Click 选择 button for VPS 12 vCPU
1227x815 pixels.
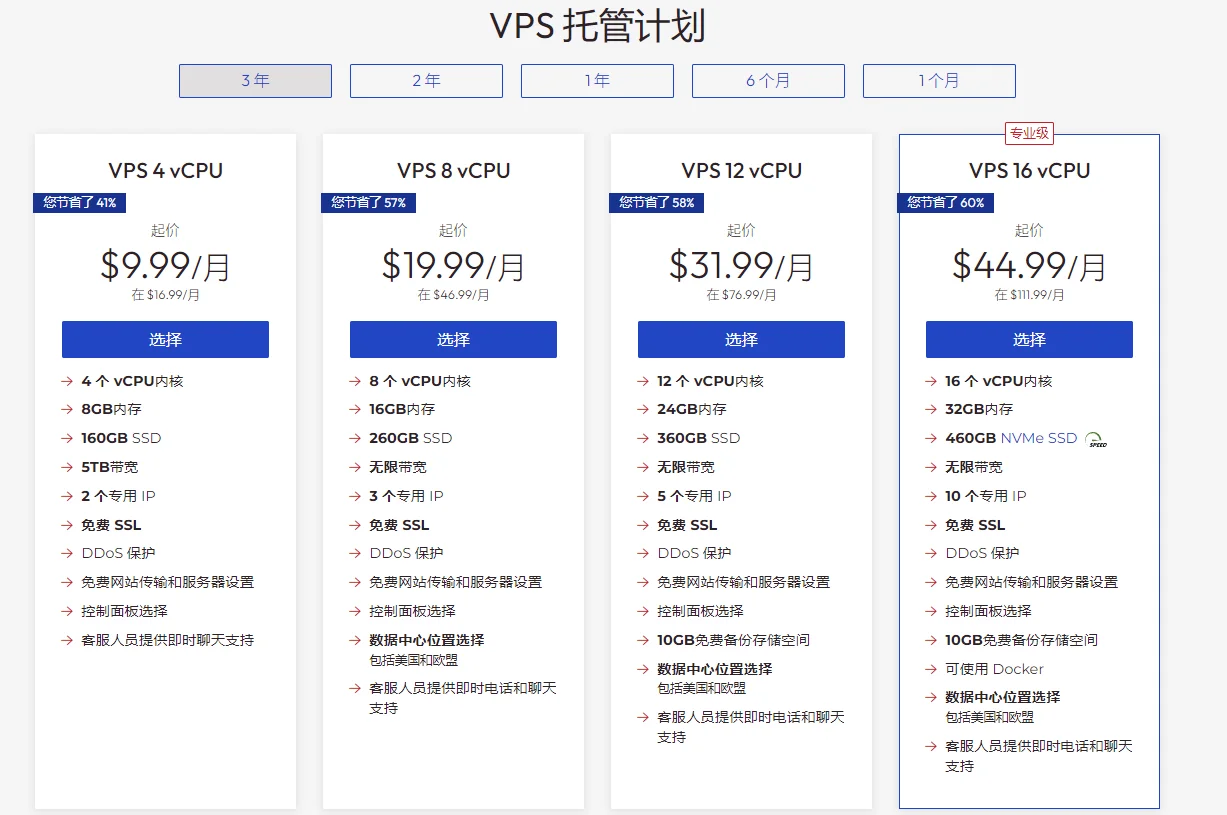741,339
